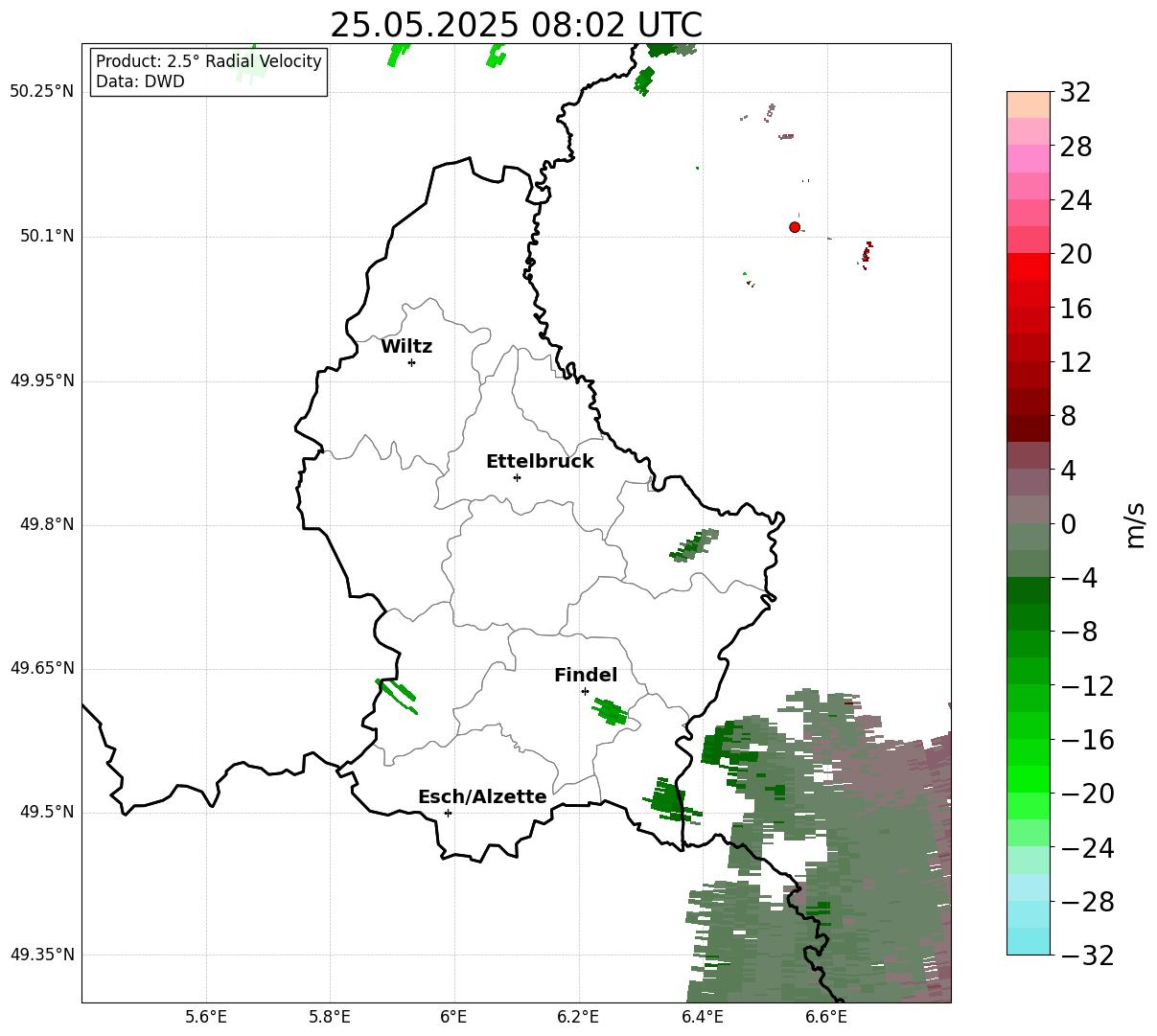Image resolution: width=1157 pixels, height=1036 pixels.
Task: Click the green velocity echo east of Findel
Action: click(610, 711)
